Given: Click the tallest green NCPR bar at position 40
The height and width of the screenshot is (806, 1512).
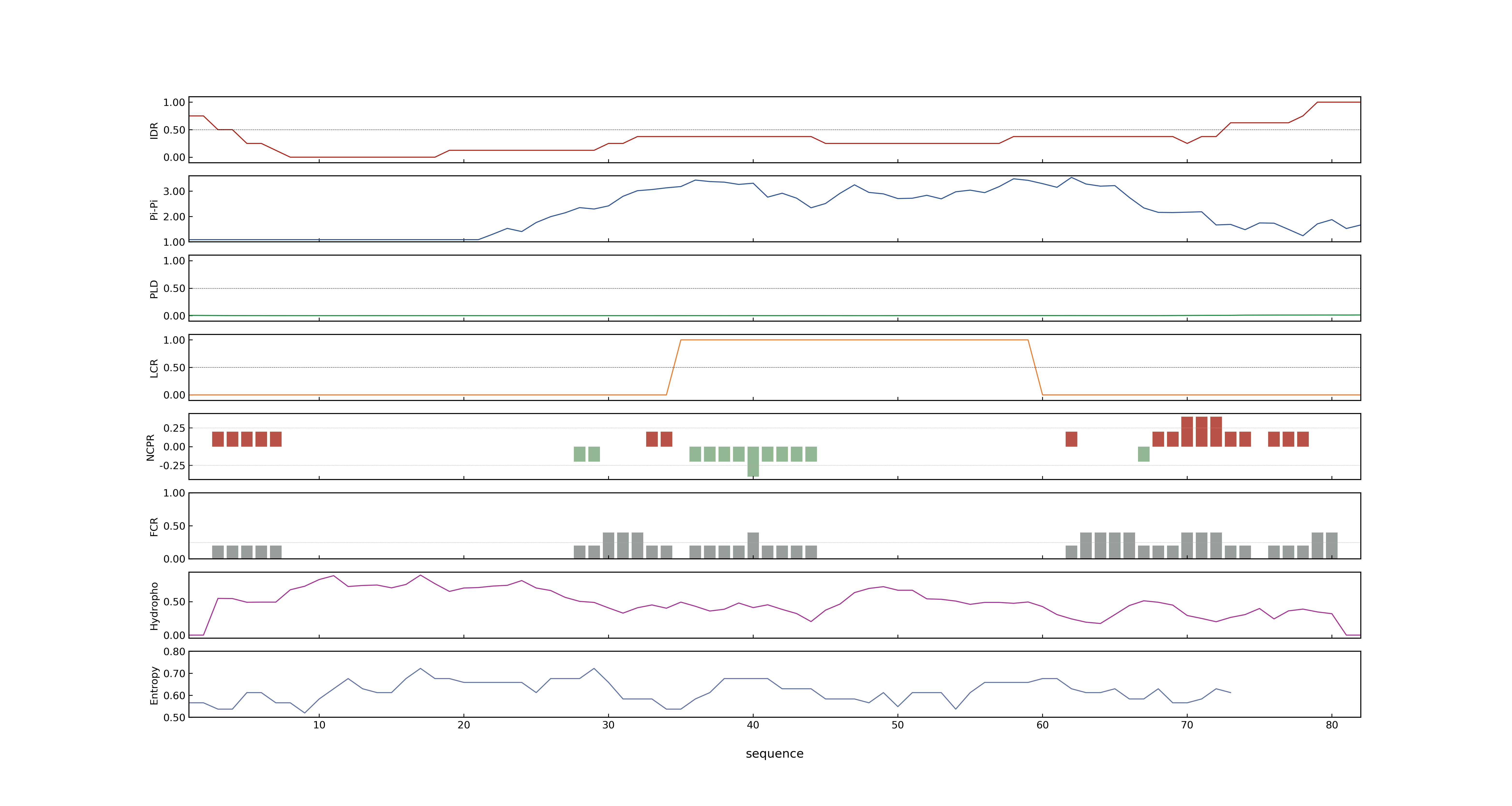Looking at the screenshot, I should 753,462.
